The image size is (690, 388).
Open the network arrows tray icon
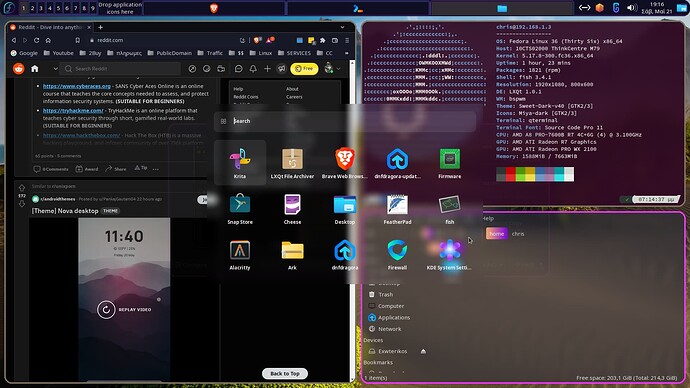pos(584,8)
